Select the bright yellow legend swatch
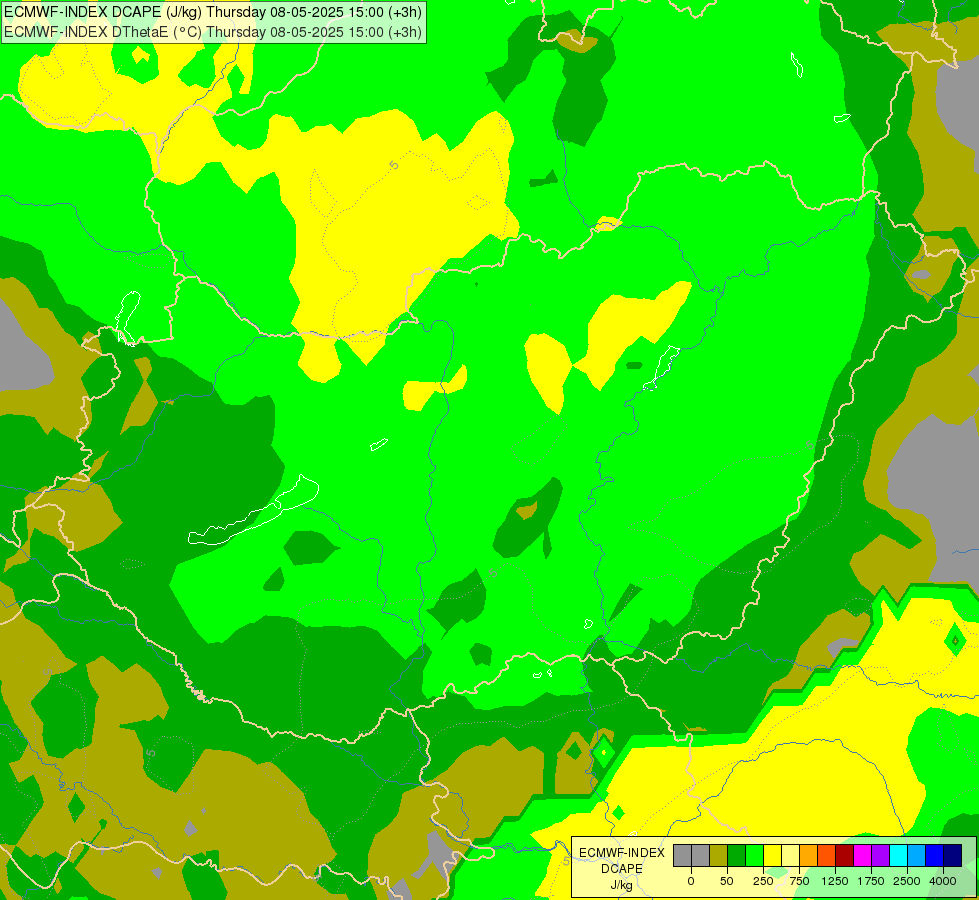The width and height of the screenshot is (979, 900). click(x=772, y=855)
